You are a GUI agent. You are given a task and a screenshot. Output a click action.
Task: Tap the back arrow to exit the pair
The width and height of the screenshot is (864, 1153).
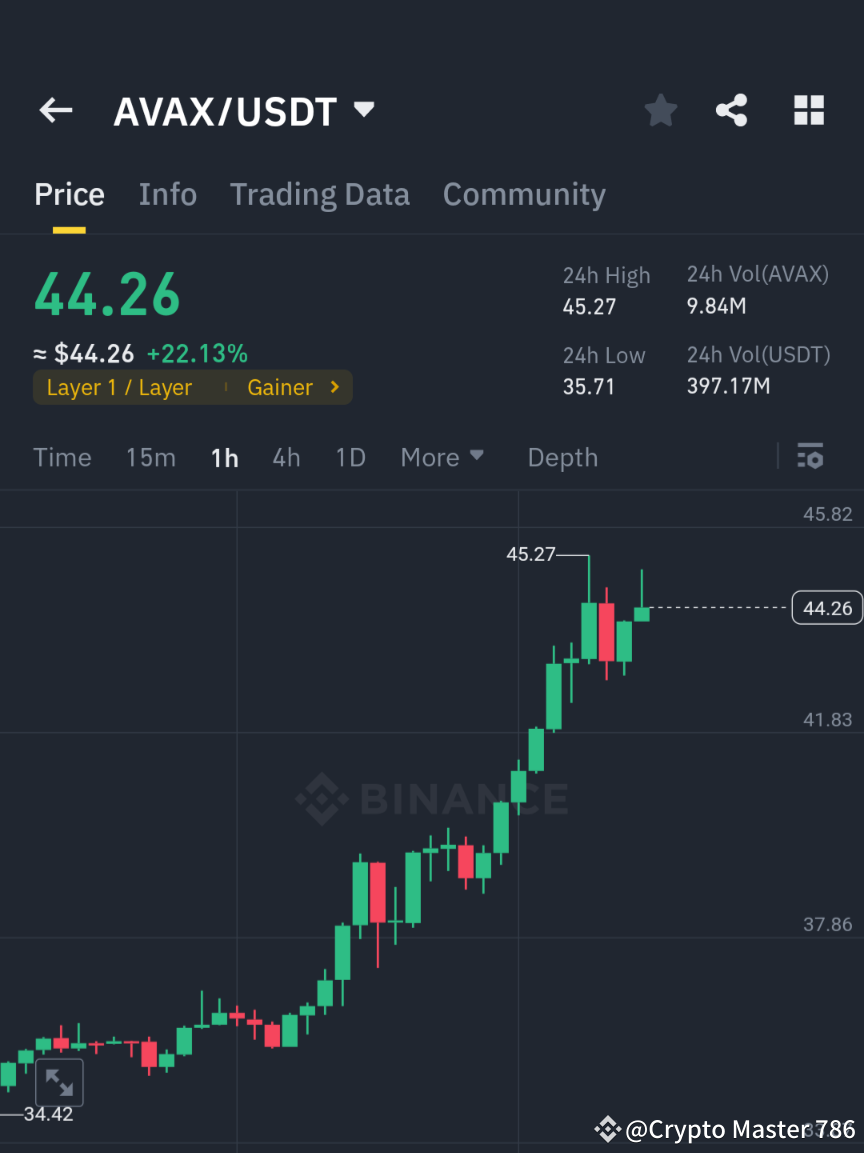pyautogui.click(x=55, y=110)
